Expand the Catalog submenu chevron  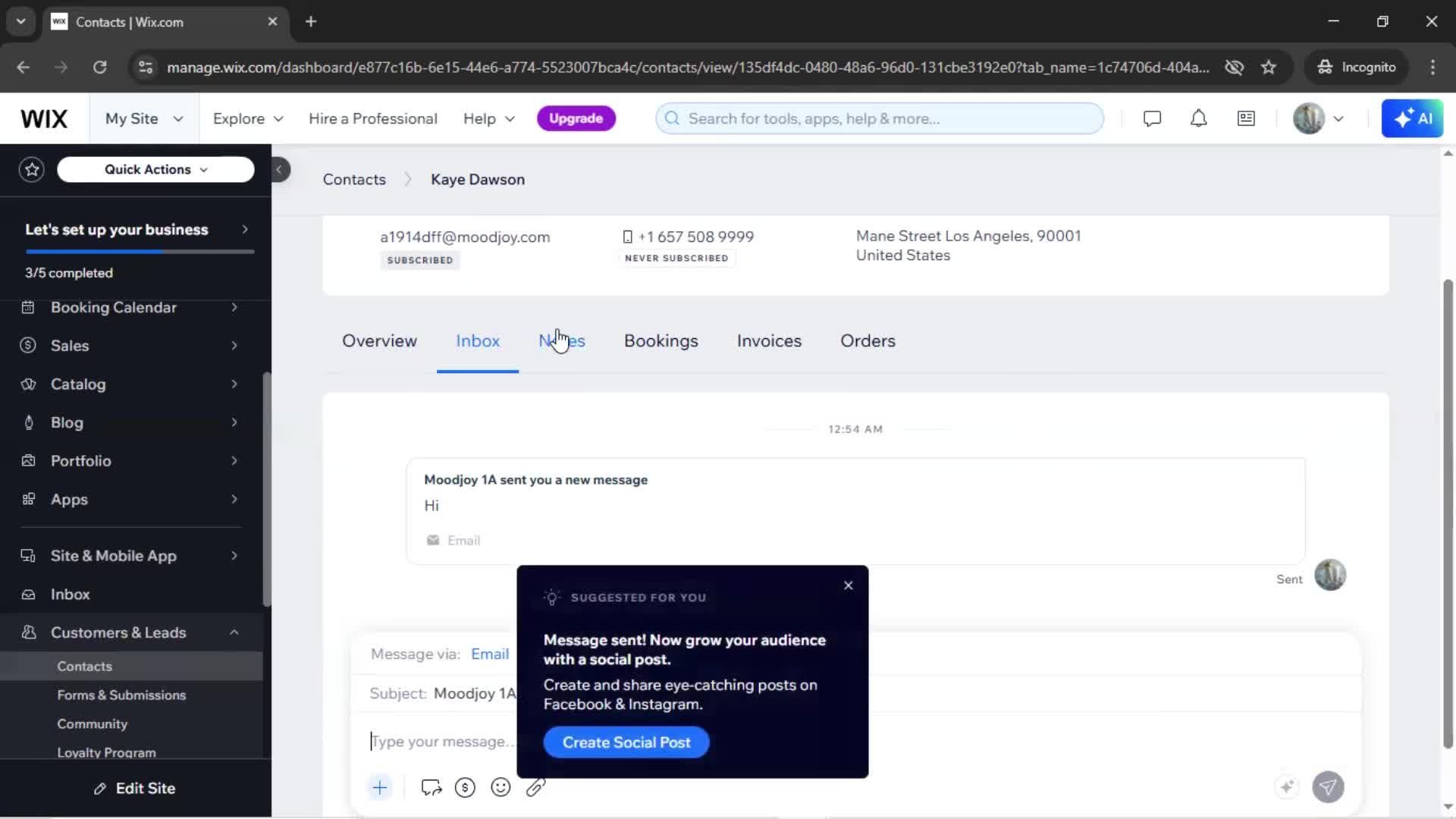(234, 384)
